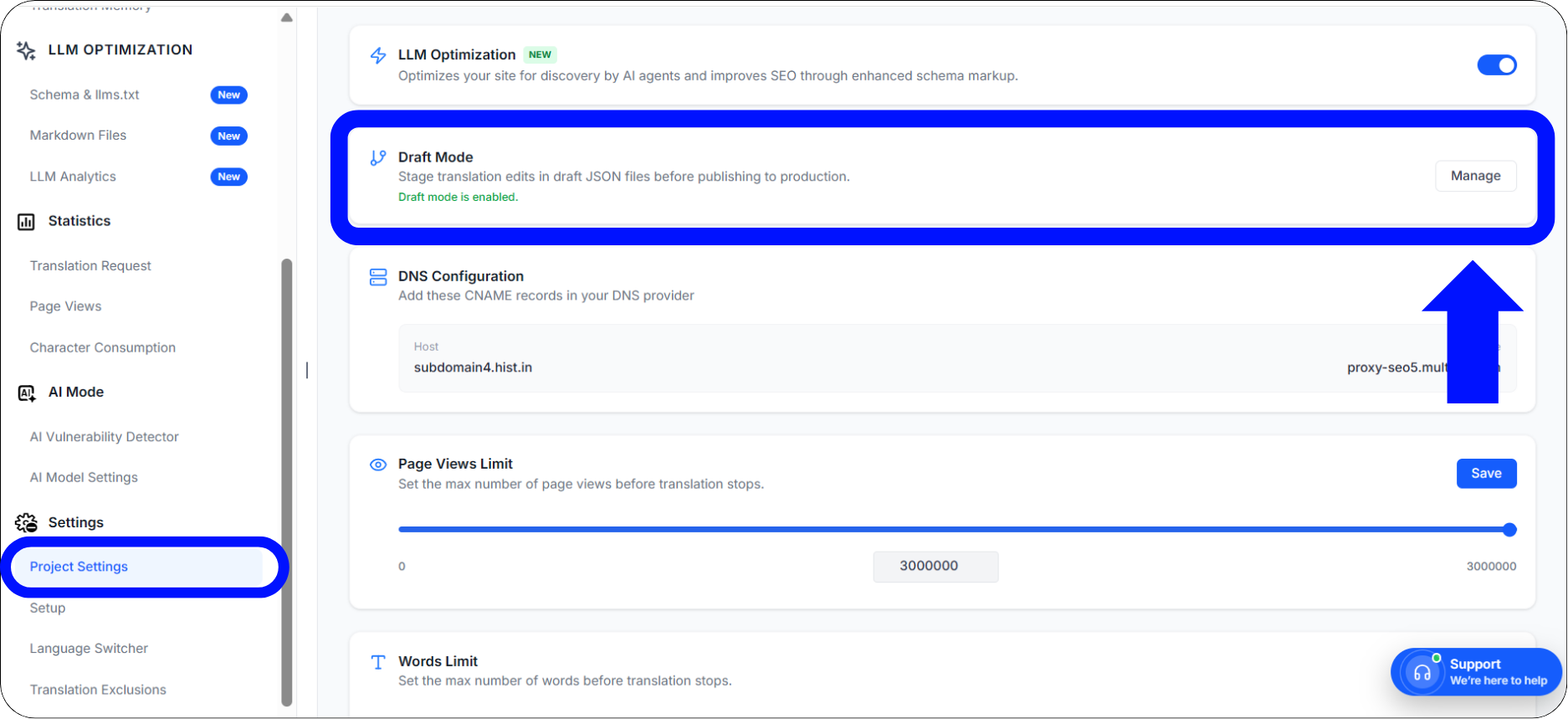The height and width of the screenshot is (719, 1568).
Task: Click the Settings gear icon in sidebar
Action: (27, 523)
